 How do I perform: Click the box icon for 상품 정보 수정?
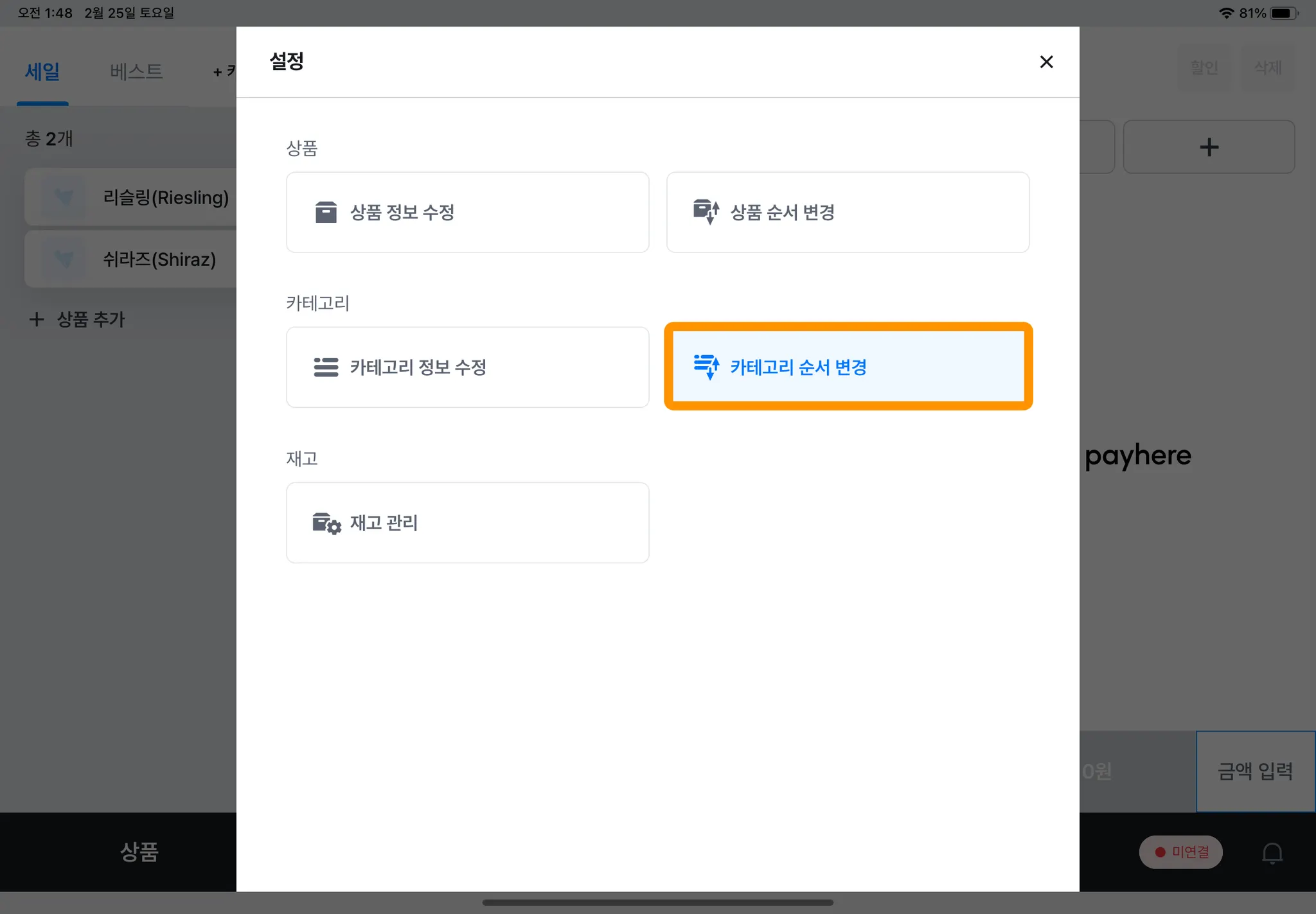[326, 212]
